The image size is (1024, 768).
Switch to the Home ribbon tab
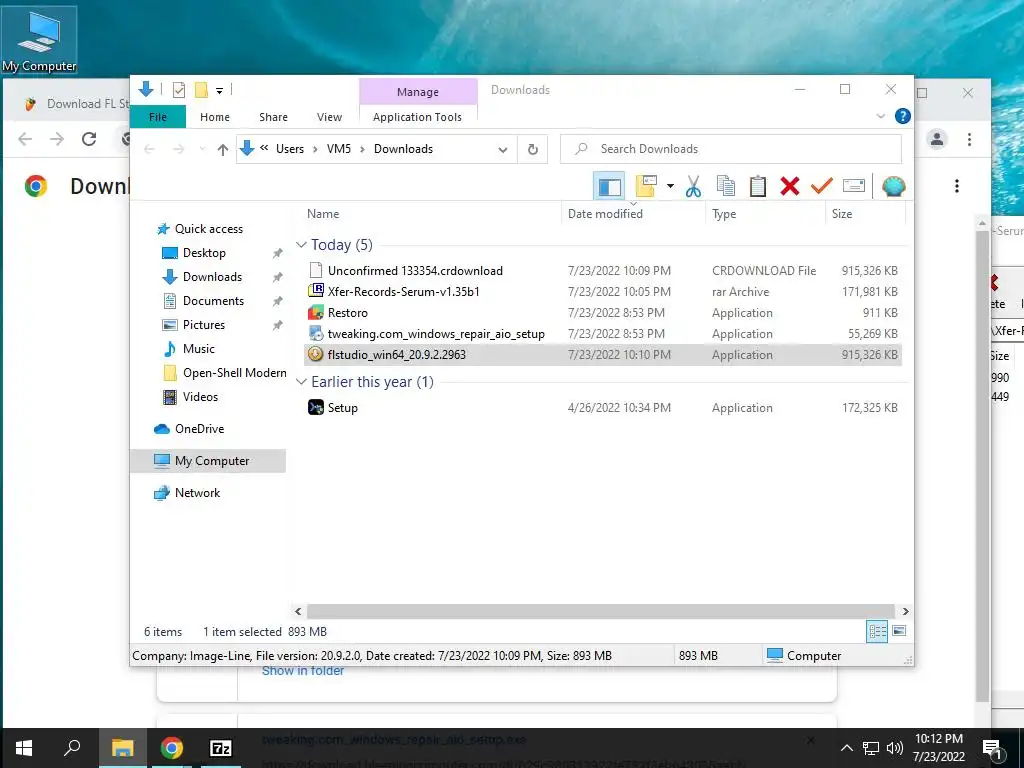click(x=215, y=117)
